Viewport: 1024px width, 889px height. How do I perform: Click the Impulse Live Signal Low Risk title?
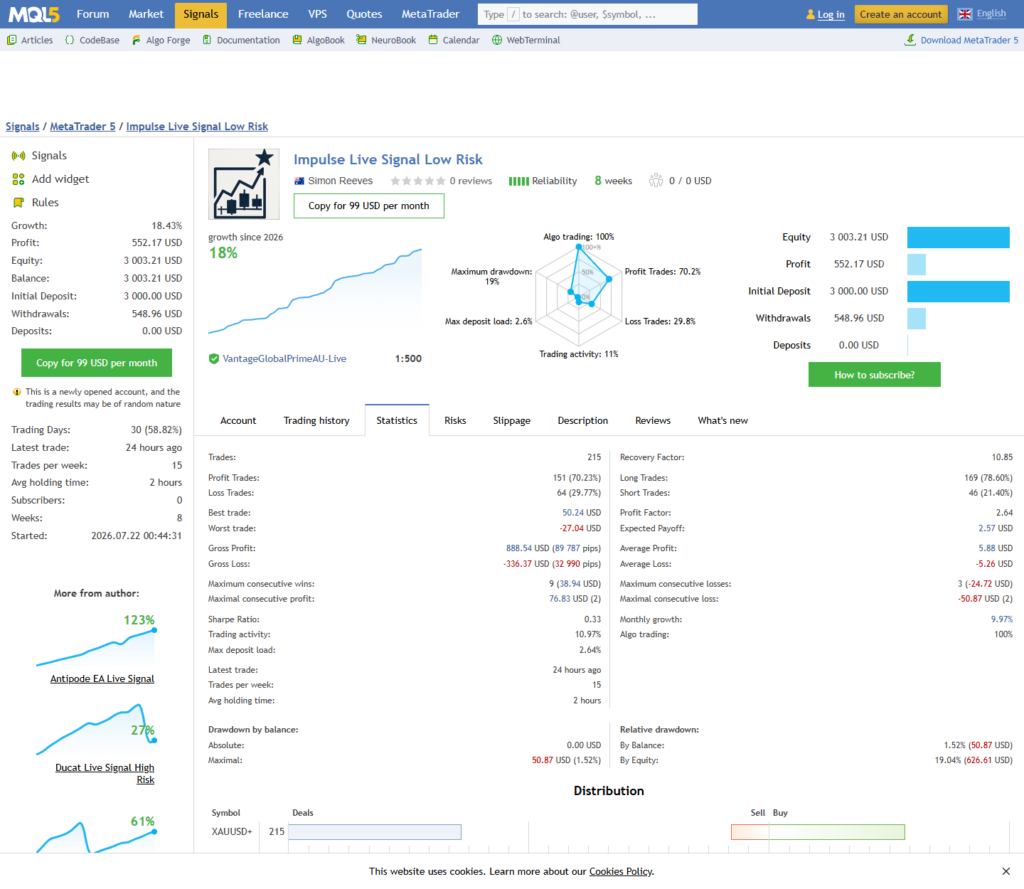[388, 159]
